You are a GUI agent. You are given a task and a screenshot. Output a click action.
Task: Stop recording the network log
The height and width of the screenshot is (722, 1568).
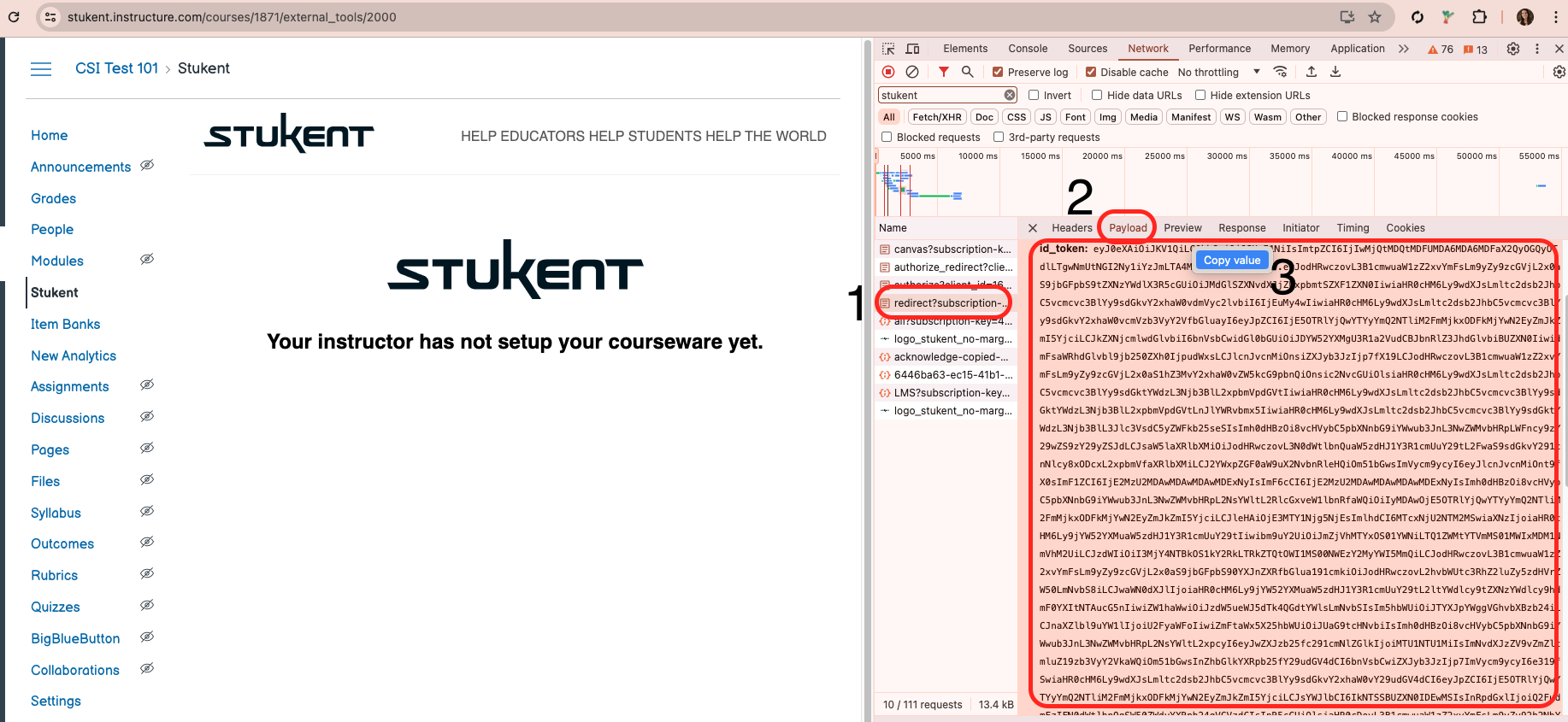pyautogui.click(x=888, y=72)
